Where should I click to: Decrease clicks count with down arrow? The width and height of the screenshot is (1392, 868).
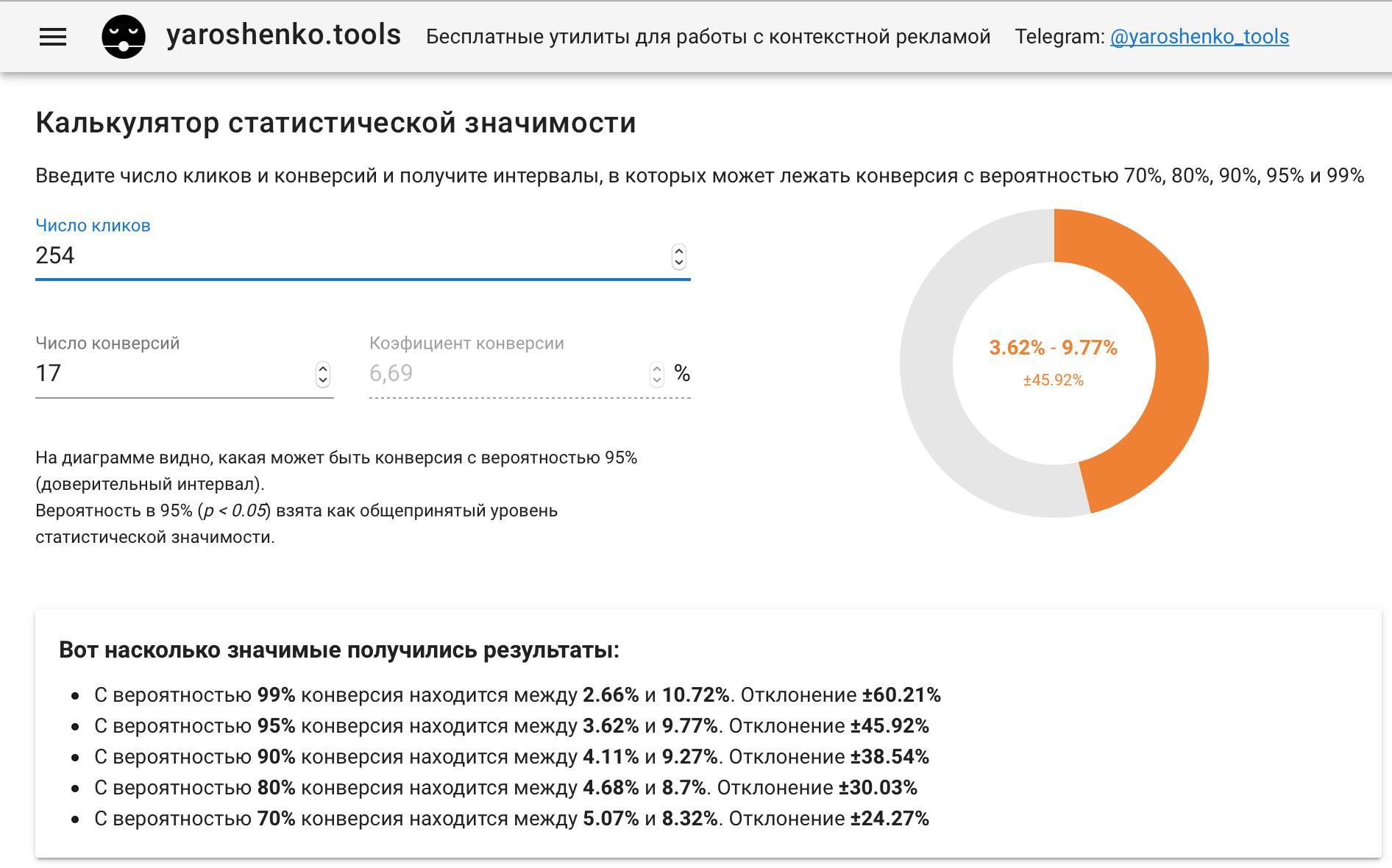[x=679, y=262]
